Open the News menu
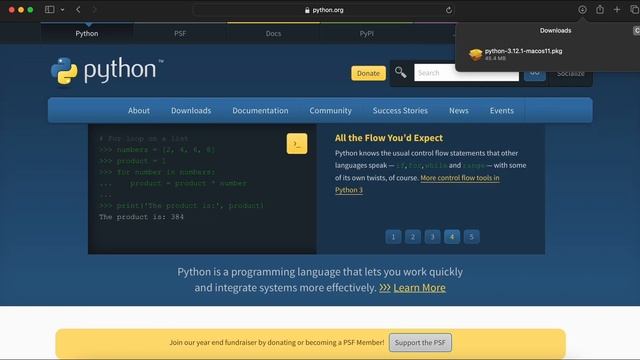The image size is (640, 360). [459, 111]
